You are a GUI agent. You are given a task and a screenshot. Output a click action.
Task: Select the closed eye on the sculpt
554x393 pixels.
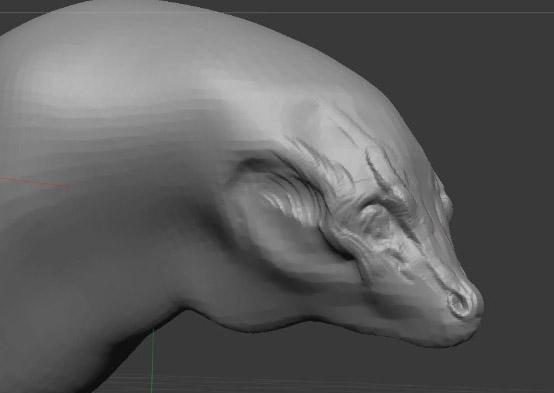(375, 221)
